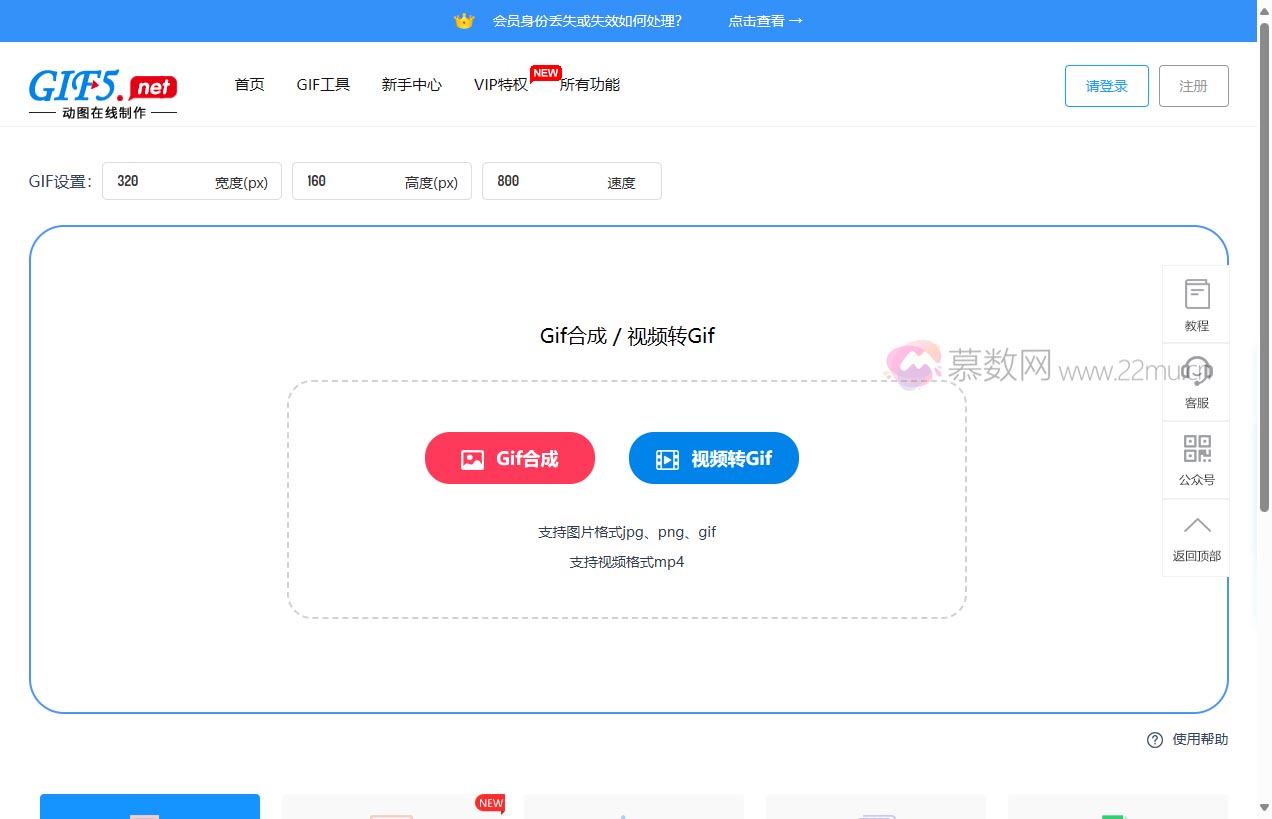The image size is (1272, 819).
Task: Click the picture icon inside the Gif合成 button
Action: [472, 458]
